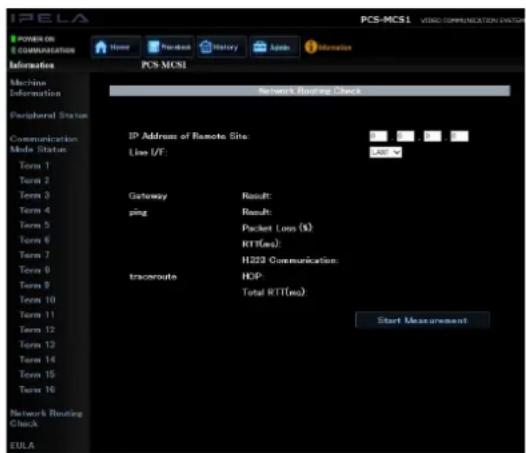Select Term 1 in sidebar

coord(34,165)
